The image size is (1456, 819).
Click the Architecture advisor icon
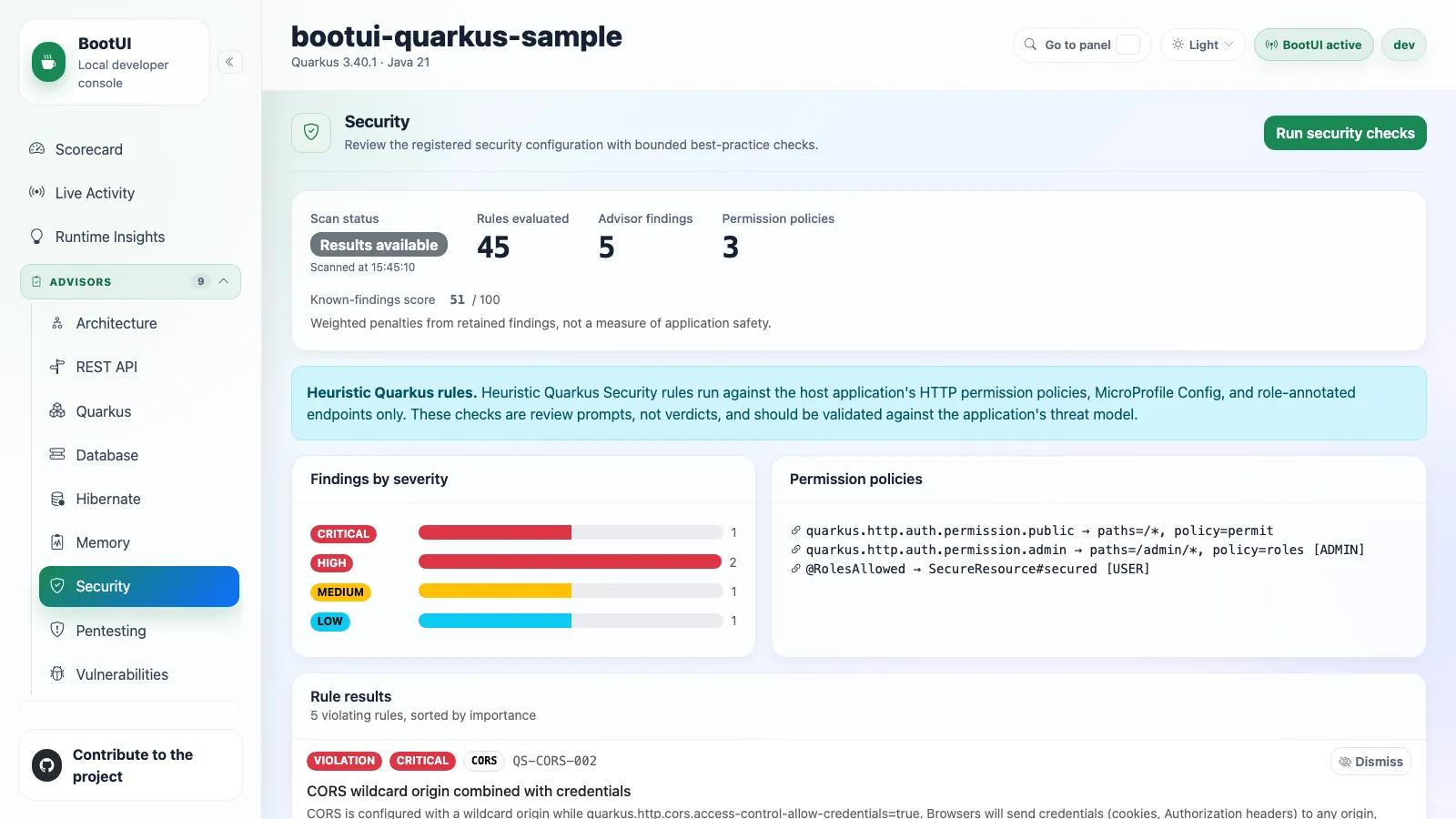pyautogui.click(x=57, y=323)
